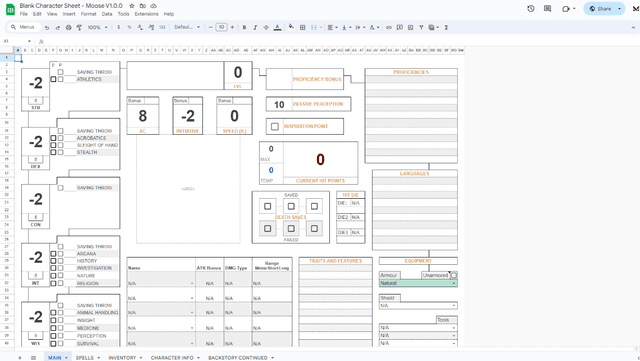Tick first Failed death save box
Screen dimensions: 640x361
[267, 228]
